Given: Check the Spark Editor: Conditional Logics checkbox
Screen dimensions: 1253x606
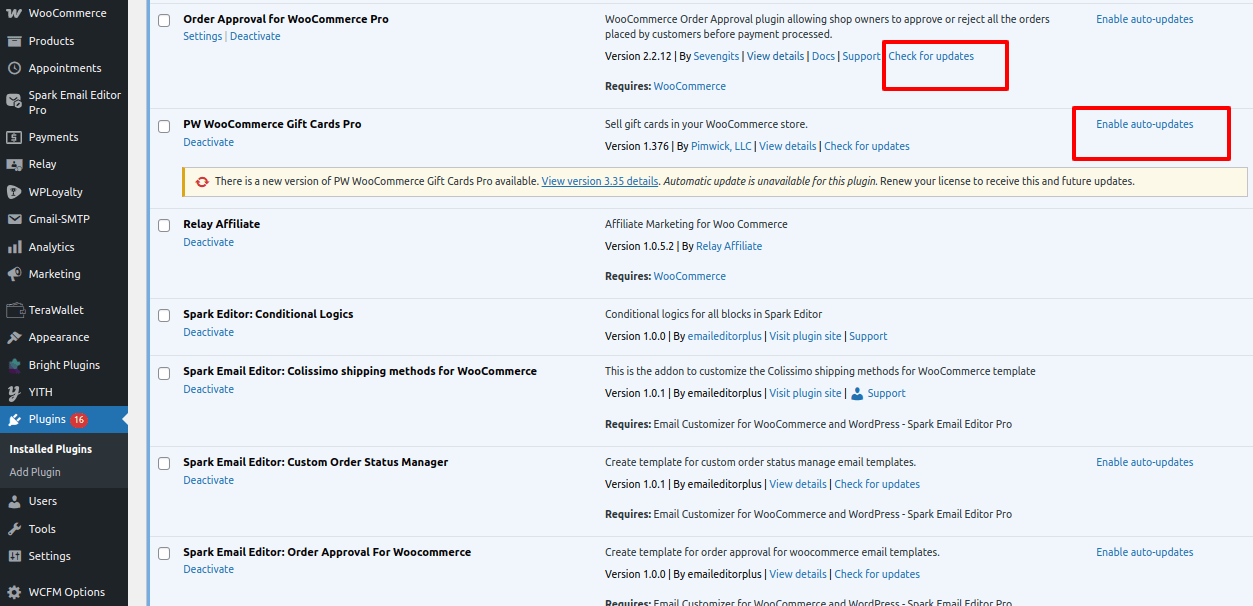Looking at the screenshot, I should (164, 316).
